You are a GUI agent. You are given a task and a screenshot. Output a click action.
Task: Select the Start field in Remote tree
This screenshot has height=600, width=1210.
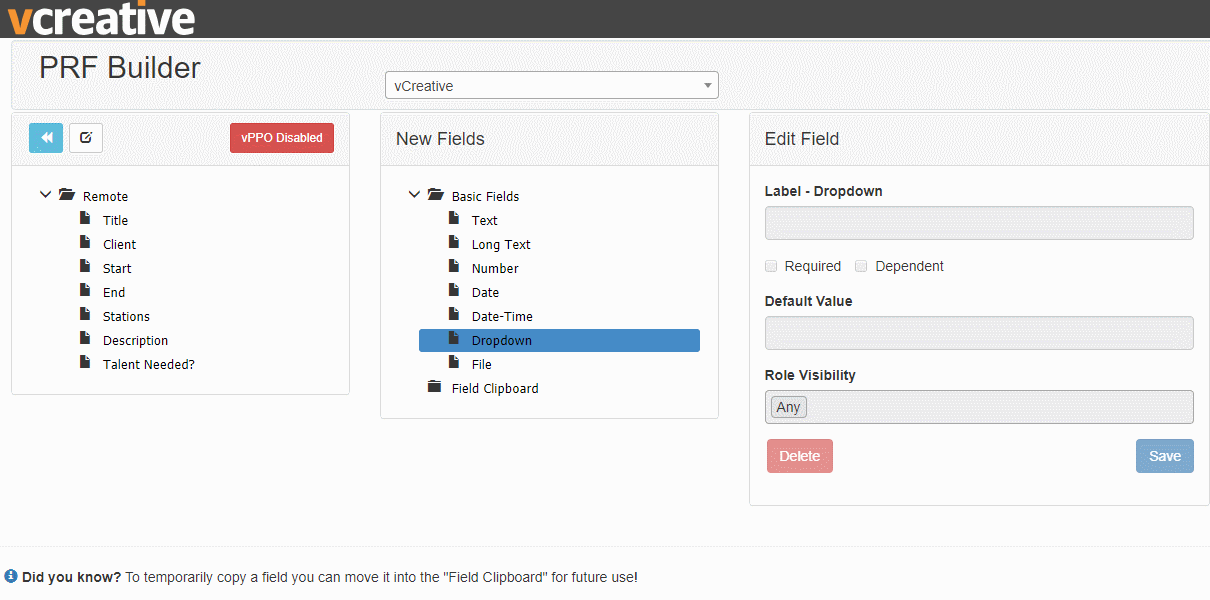pyautogui.click(x=117, y=269)
